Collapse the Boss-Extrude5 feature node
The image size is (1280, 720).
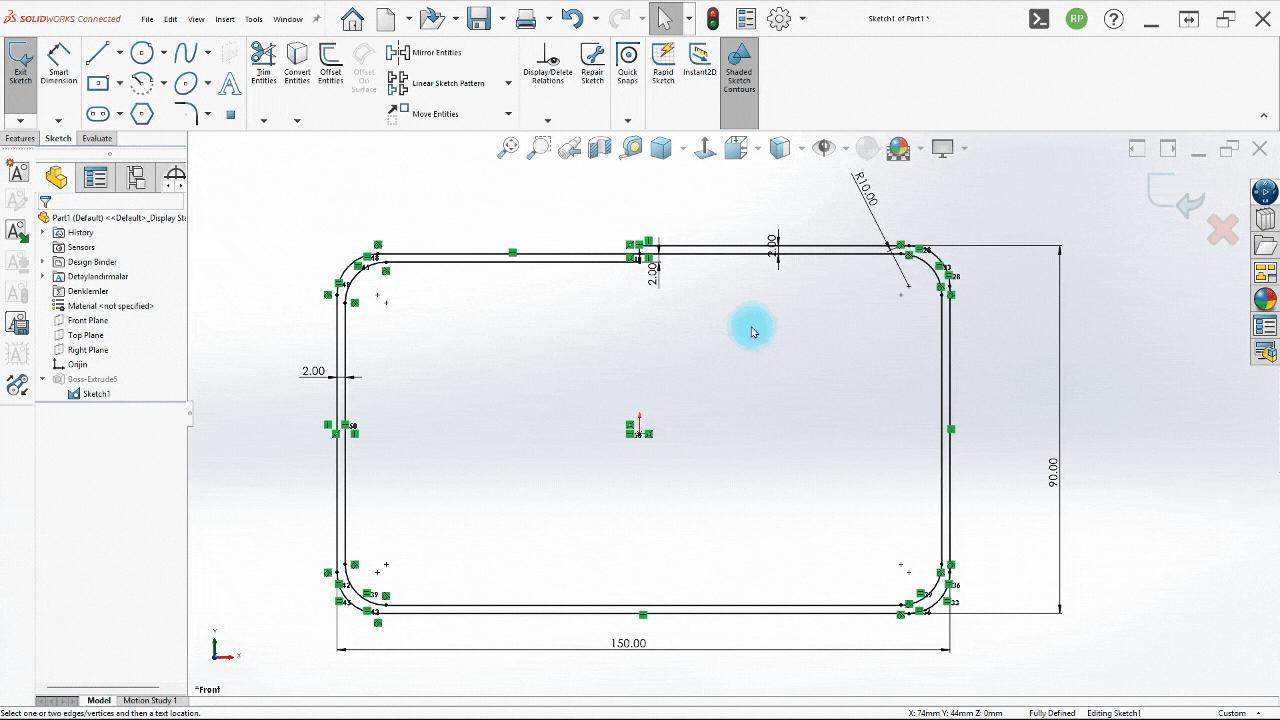click(x=42, y=379)
